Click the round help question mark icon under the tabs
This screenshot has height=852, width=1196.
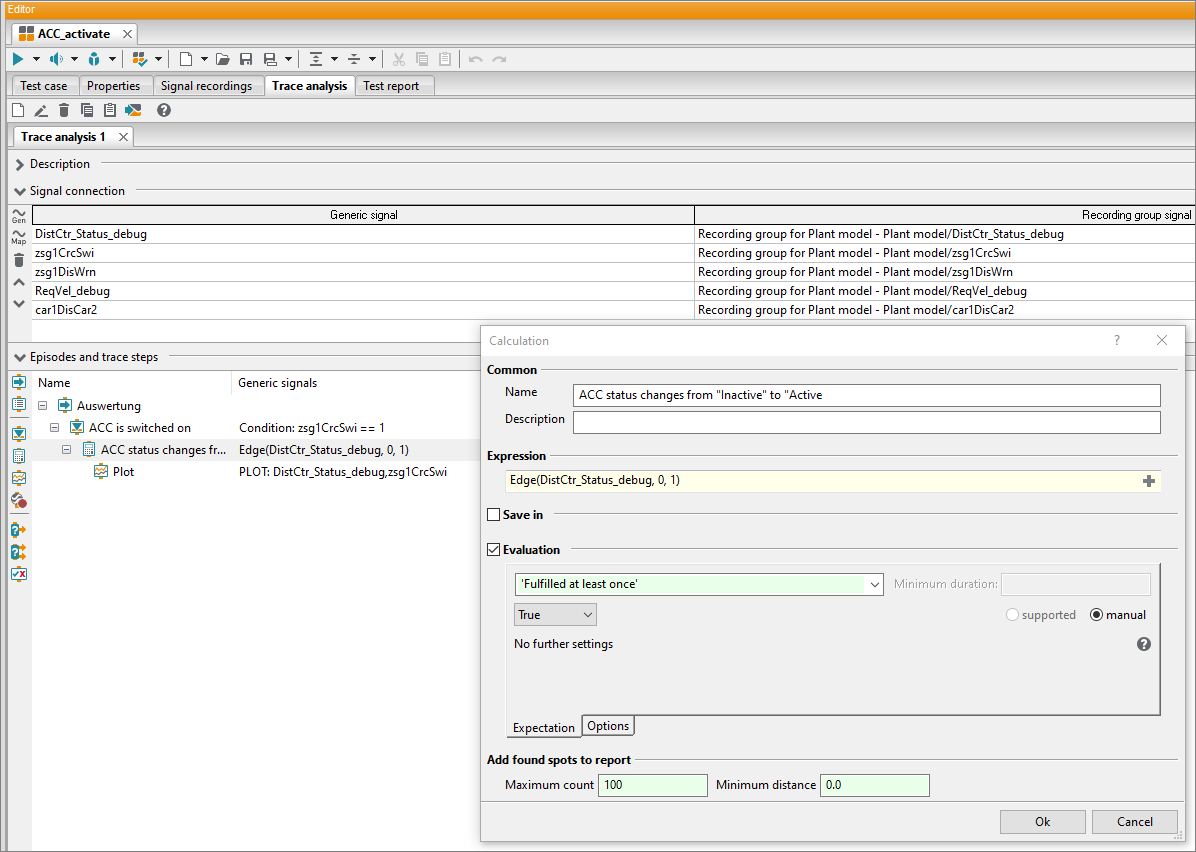pos(163,111)
